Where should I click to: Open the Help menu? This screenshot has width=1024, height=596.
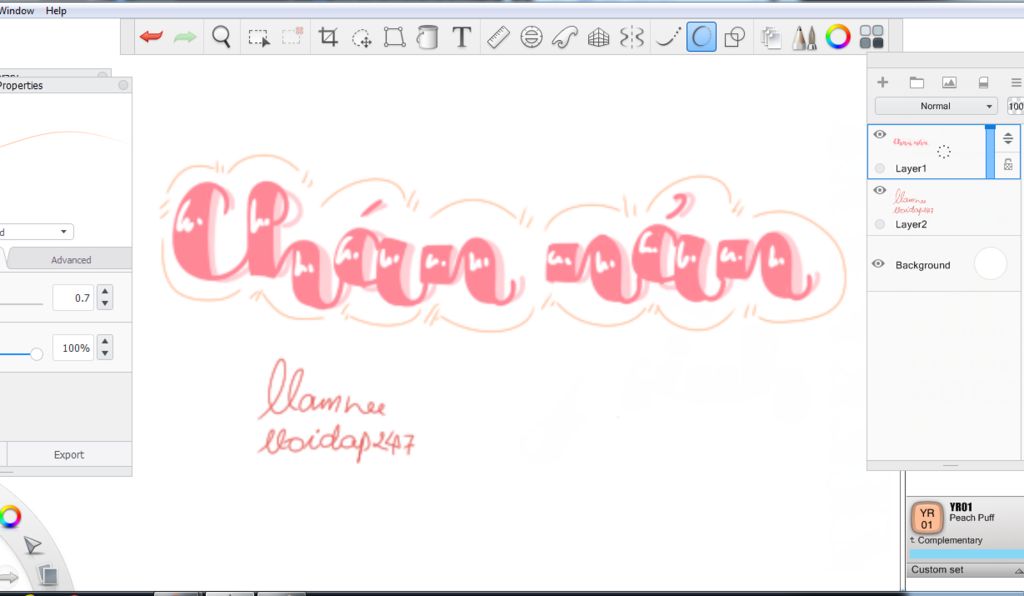(x=56, y=10)
